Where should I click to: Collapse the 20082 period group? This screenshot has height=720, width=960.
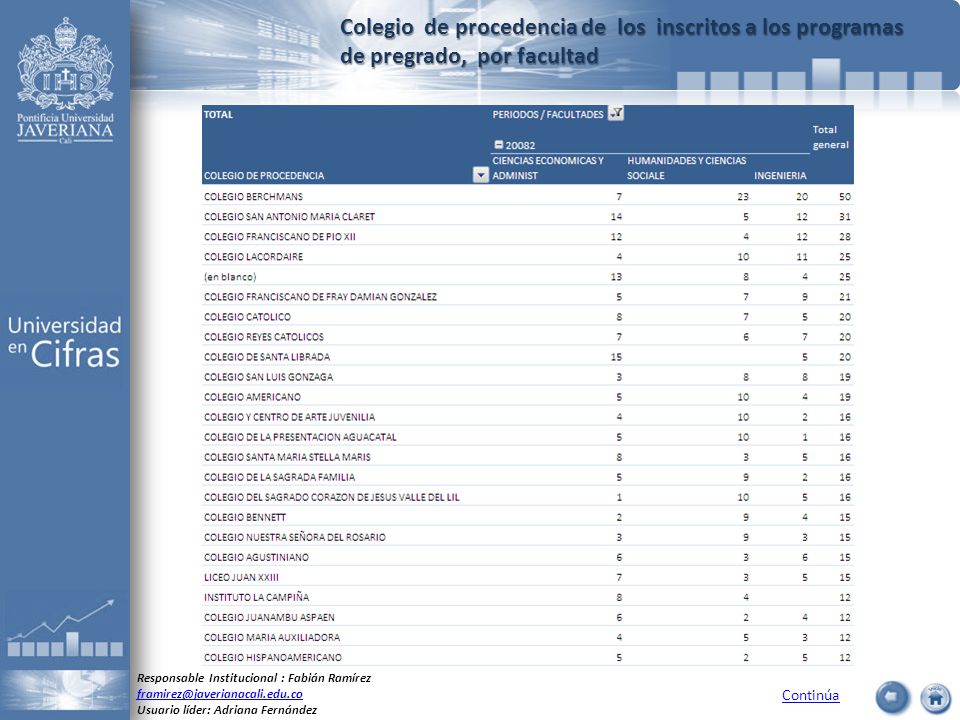click(x=498, y=145)
